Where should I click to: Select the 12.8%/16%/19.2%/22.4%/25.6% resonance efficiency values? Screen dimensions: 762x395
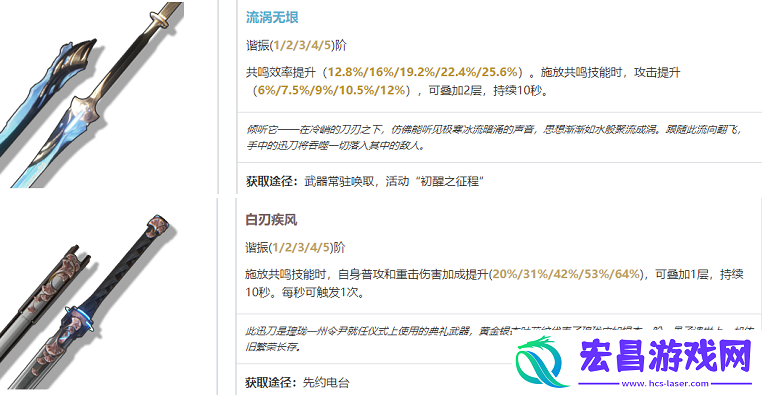click(423, 72)
